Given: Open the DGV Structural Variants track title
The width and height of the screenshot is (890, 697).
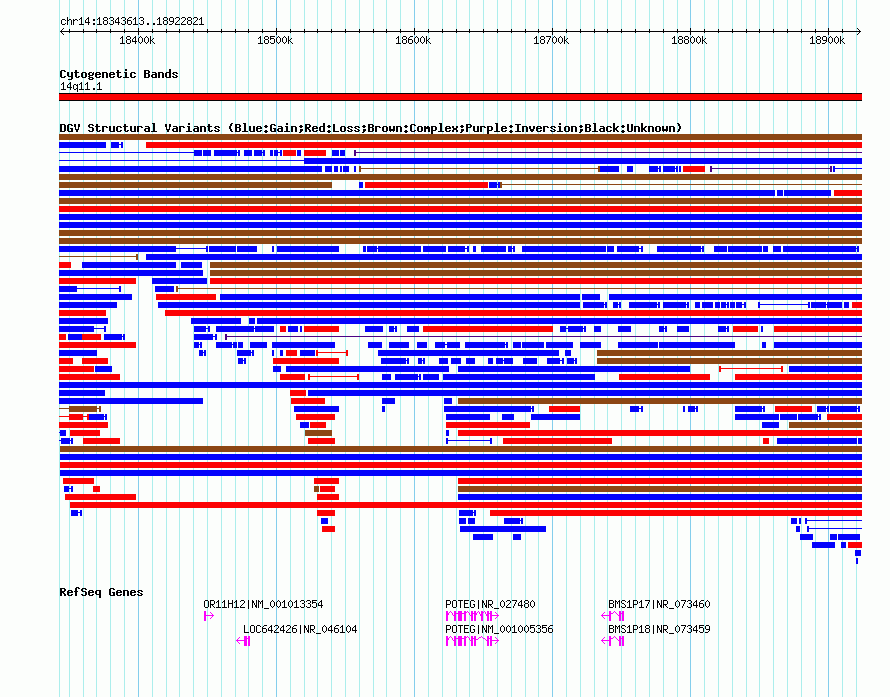Looking at the screenshot, I should [370, 128].
